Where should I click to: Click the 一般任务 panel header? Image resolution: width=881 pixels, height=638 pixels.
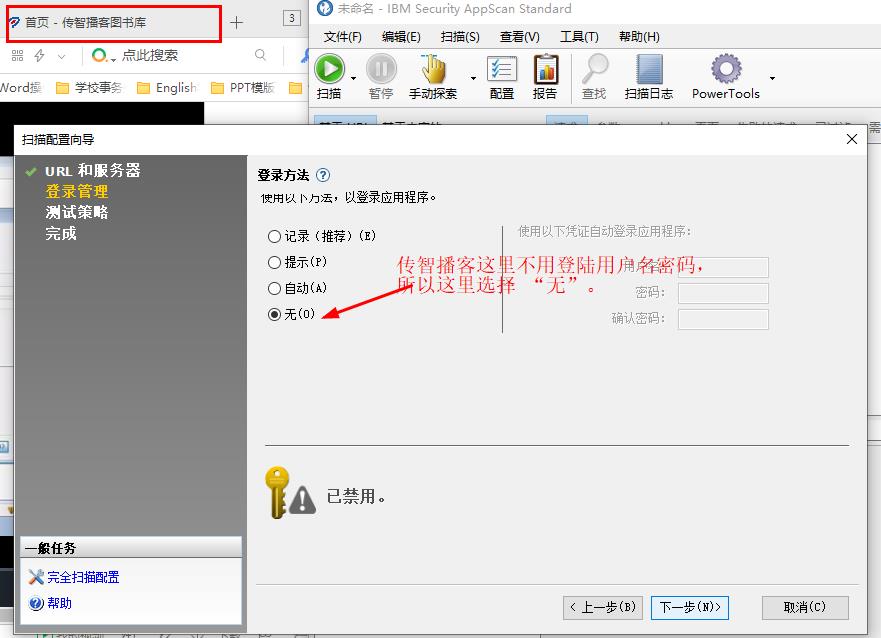click(131, 548)
